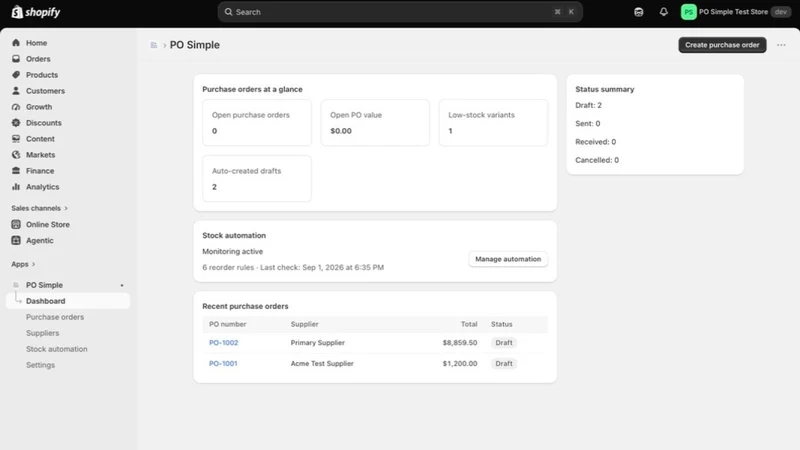Click the Home icon in sidebar
The height and width of the screenshot is (450, 800).
pyautogui.click(x=16, y=43)
